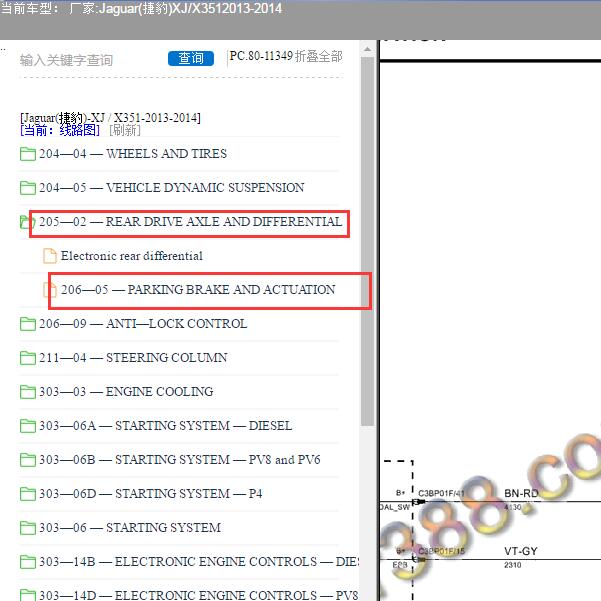This screenshot has width=601, height=601.
Task: Click wire number 2310 in the diagram
Action: pos(512,565)
